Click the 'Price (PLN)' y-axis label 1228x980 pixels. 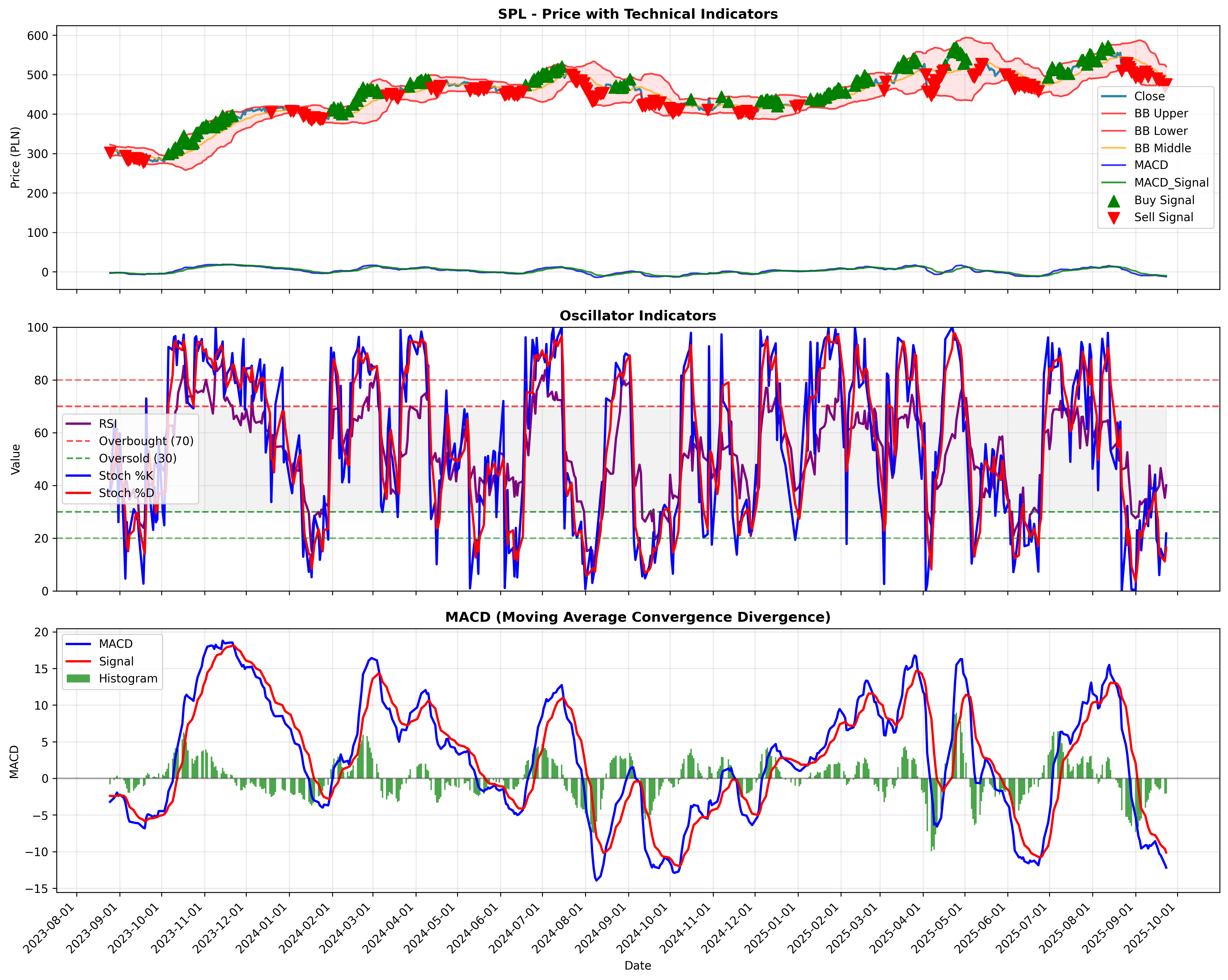[x=15, y=158]
